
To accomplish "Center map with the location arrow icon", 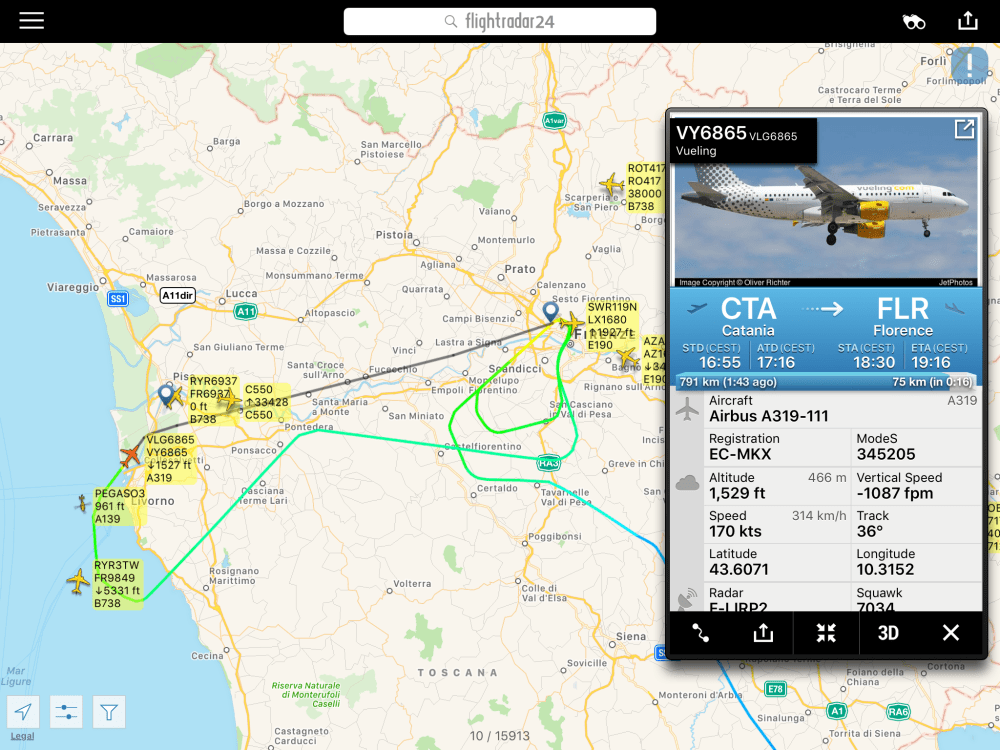I will click(x=24, y=712).
